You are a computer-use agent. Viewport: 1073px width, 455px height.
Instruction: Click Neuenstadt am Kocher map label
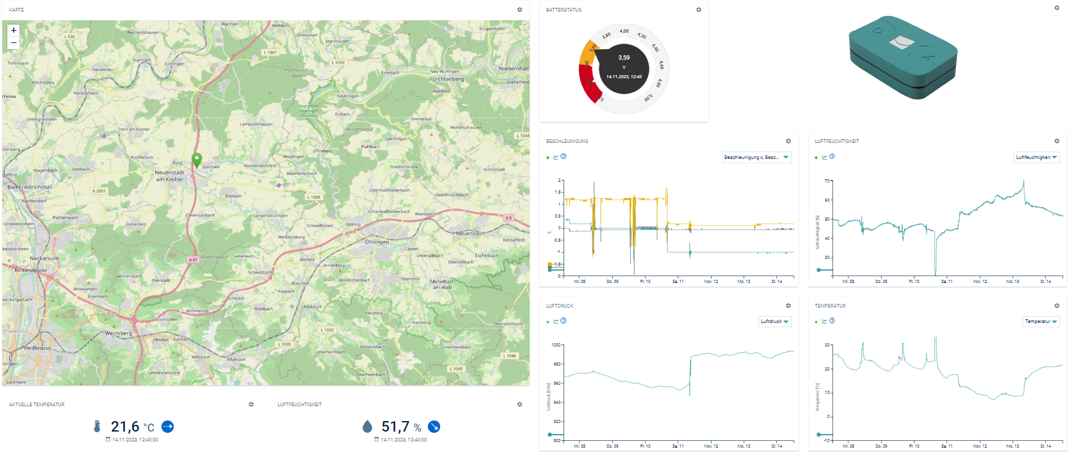[x=170, y=177]
